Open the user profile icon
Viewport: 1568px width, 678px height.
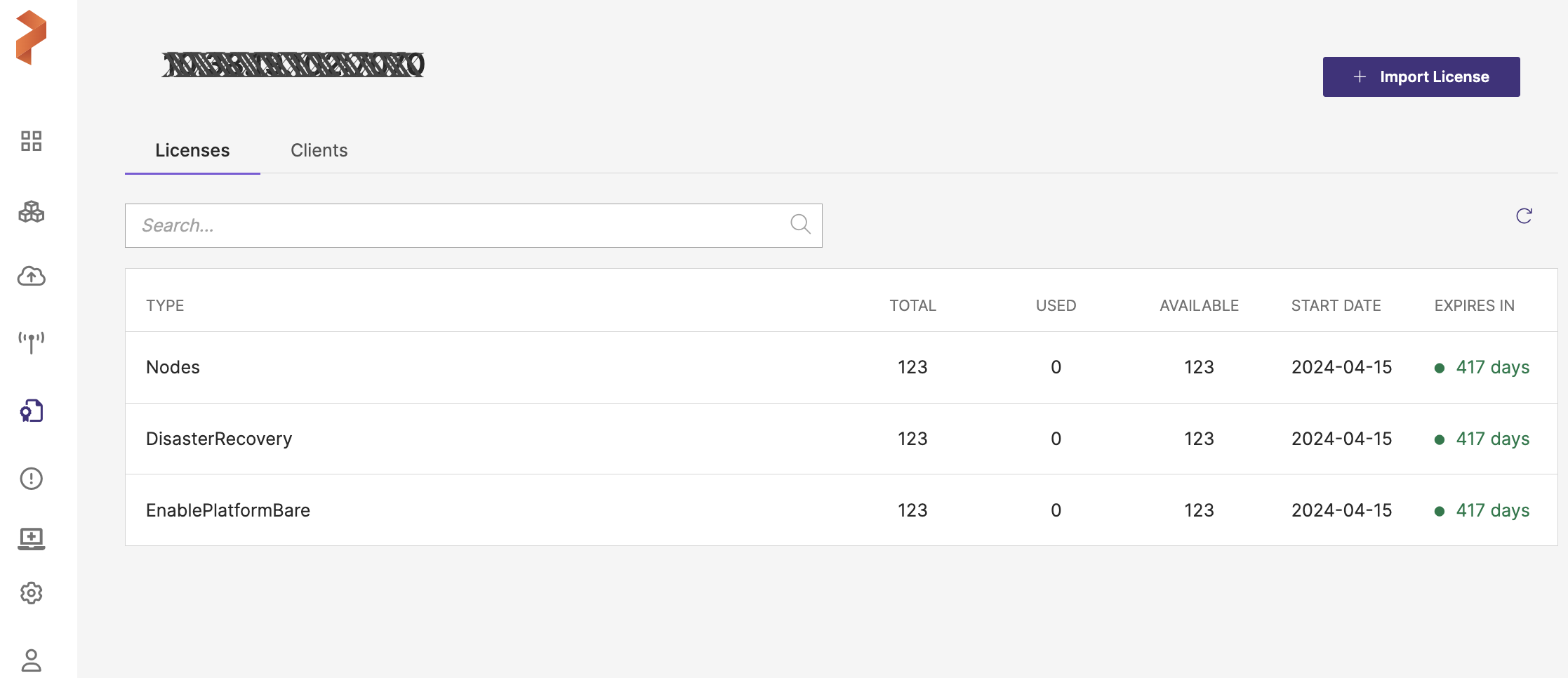31,660
